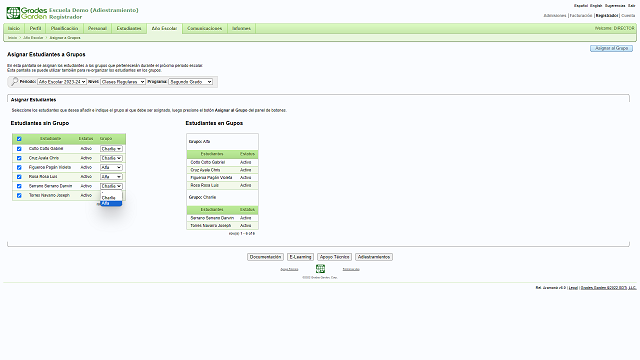Click Inicio in the breadcrumb
The height and width of the screenshot is (360, 640).
(x=13, y=38)
